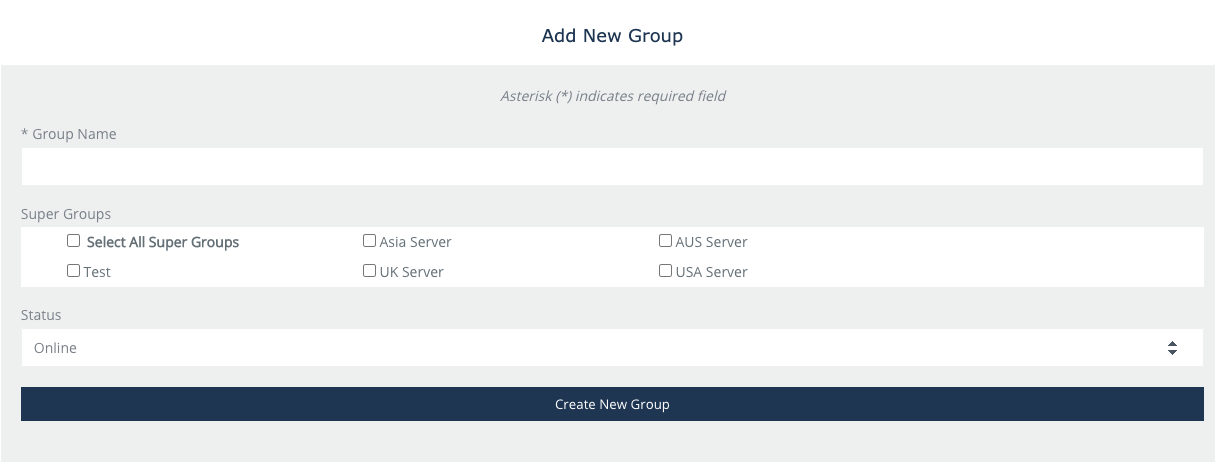Select the UK Server checkbox
1215x462 pixels.
point(369,271)
